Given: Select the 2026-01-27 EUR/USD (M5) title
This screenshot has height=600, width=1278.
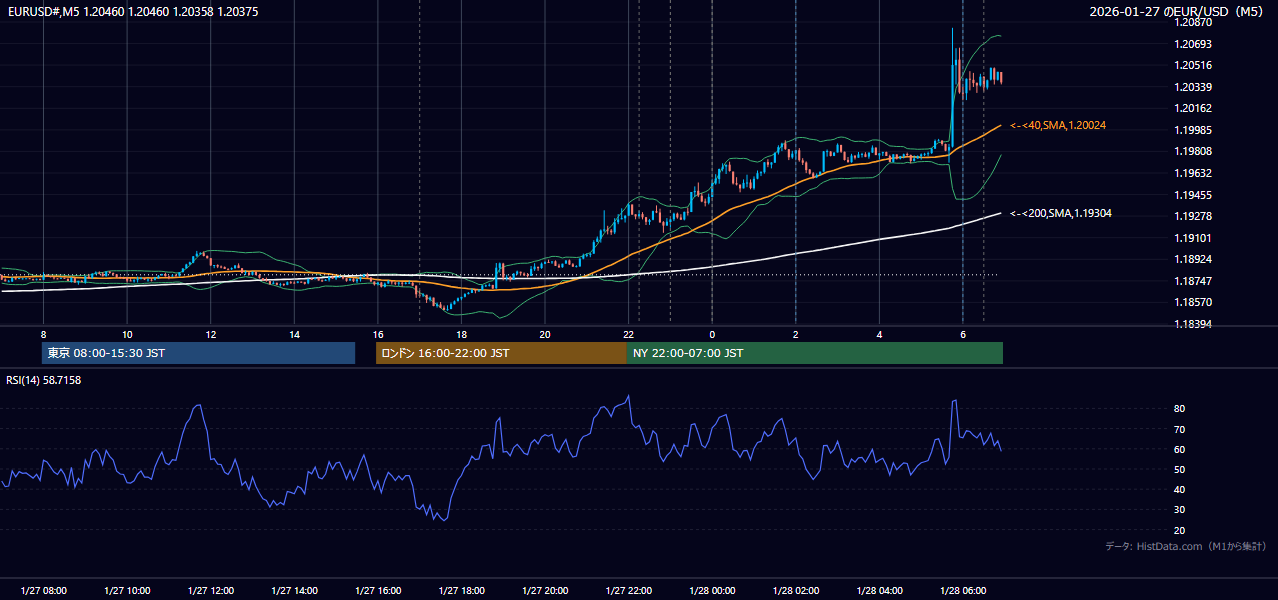Looking at the screenshot, I should (x=1177, y=11).
